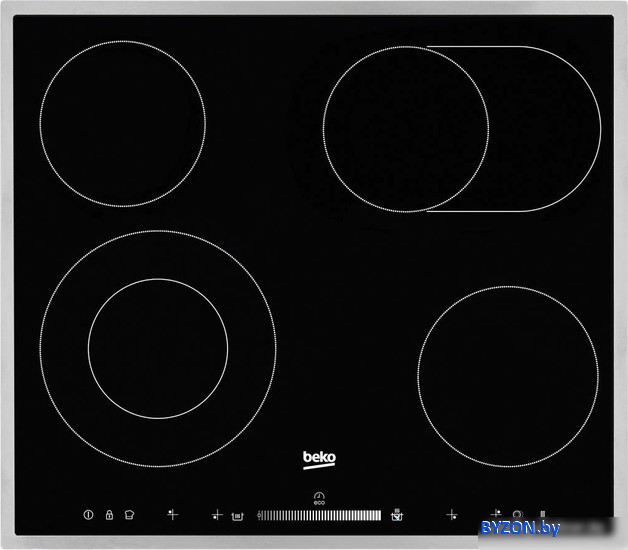Tap the ring-shaped zone extension key

tap(517, 514)
